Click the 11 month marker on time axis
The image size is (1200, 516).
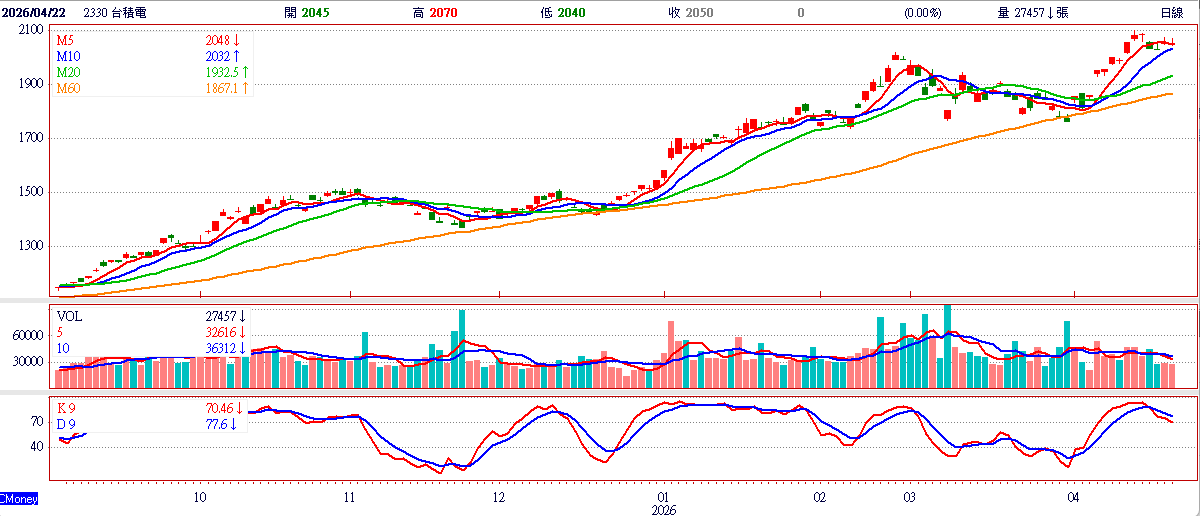[x=350, y=497]
